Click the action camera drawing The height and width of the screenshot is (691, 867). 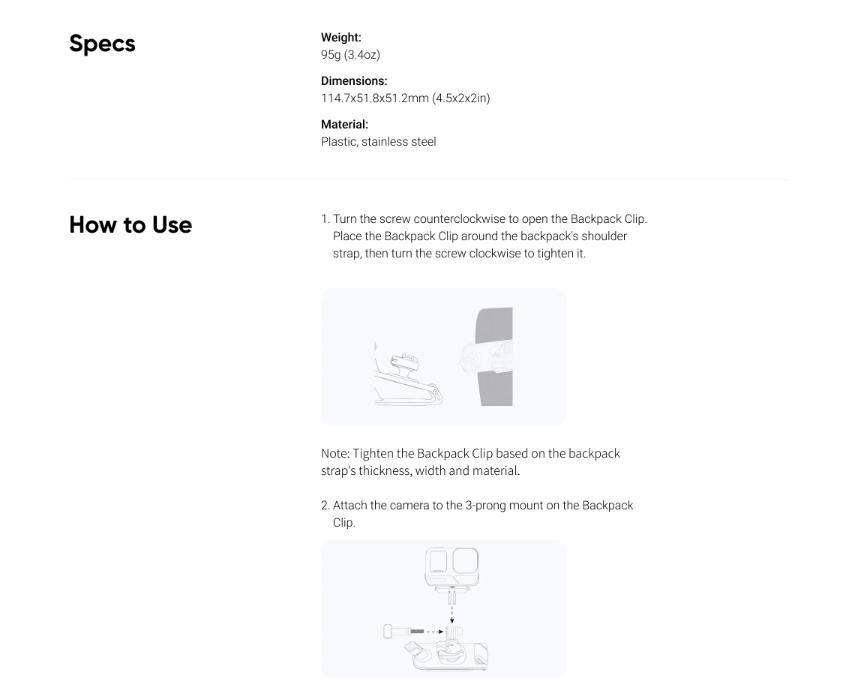click(452, 569)
